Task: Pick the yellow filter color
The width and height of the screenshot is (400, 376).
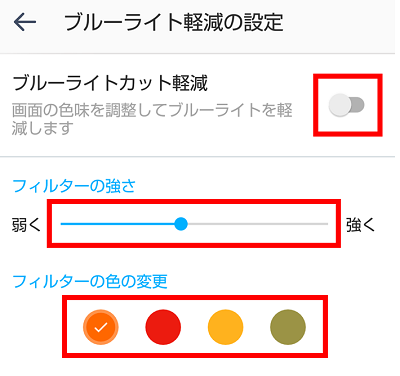Action: [x=225, y=327]
